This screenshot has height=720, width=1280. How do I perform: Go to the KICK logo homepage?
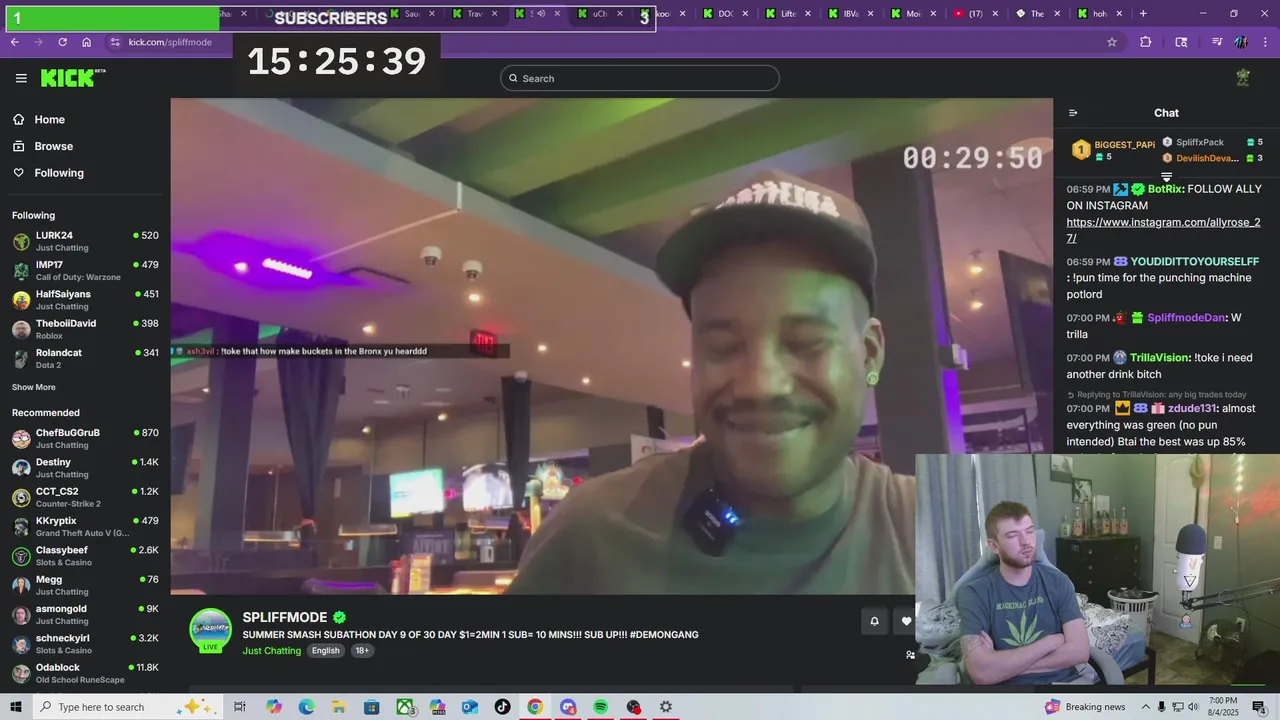click(x=73, y=78)
